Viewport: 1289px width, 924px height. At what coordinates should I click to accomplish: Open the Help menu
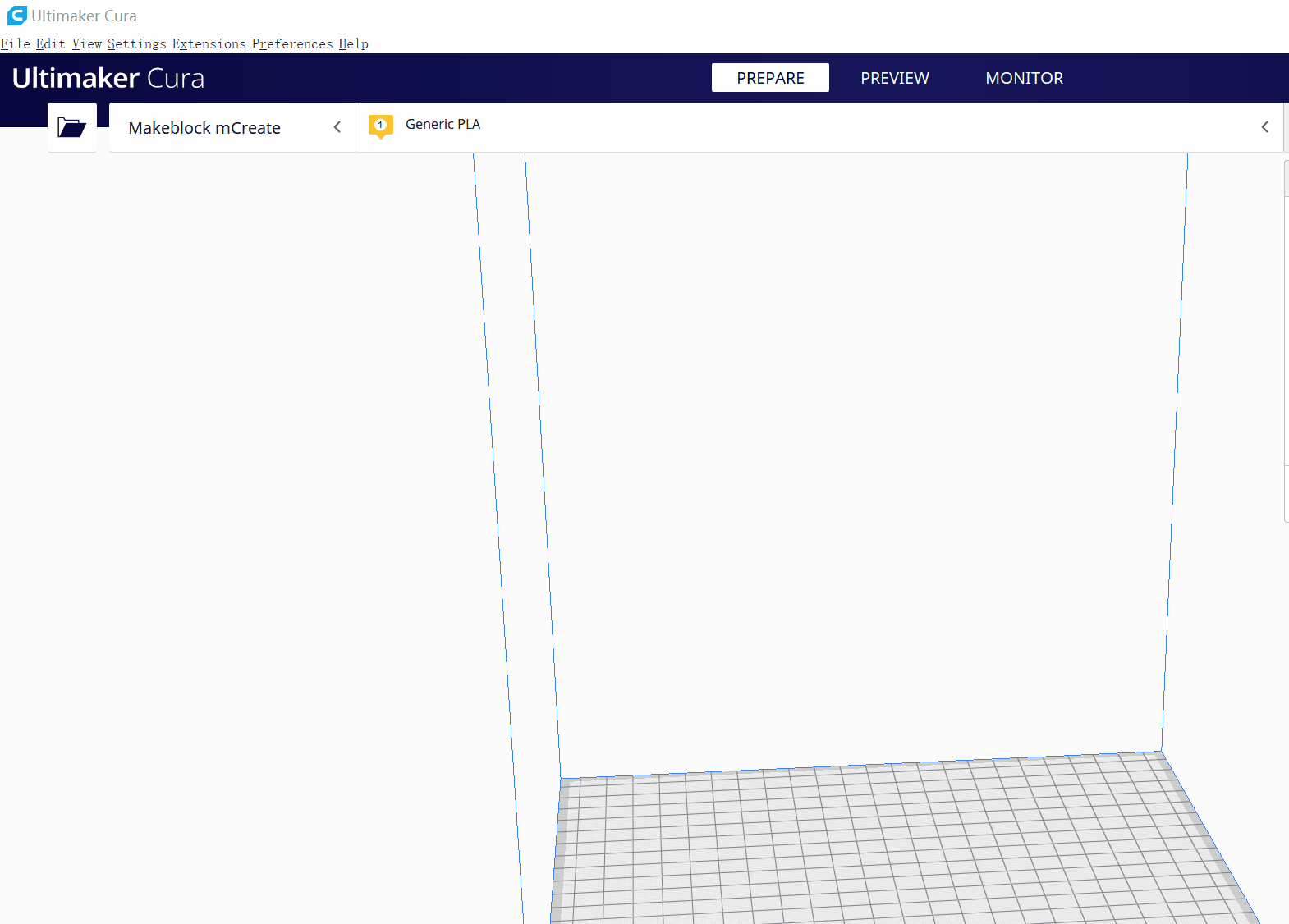(353, 44)
